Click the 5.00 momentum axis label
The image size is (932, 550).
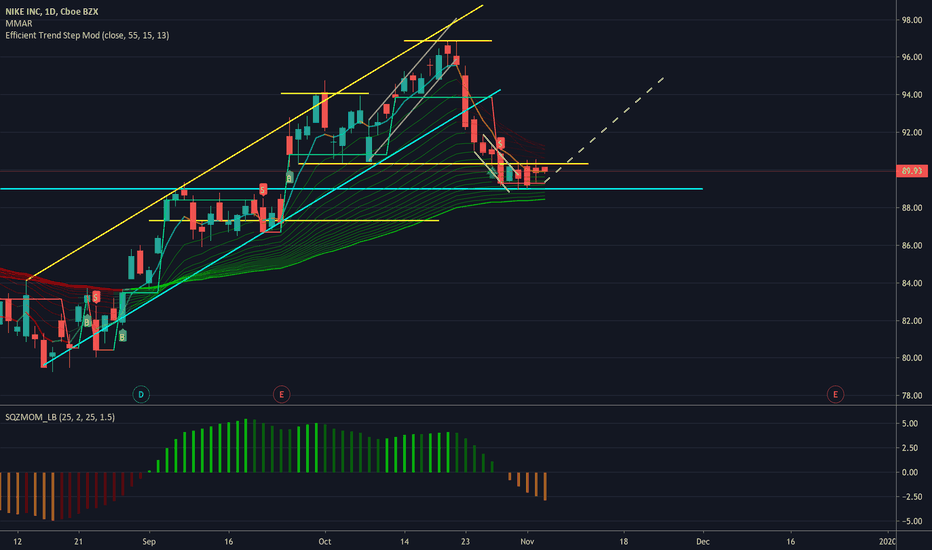(909, 423)
